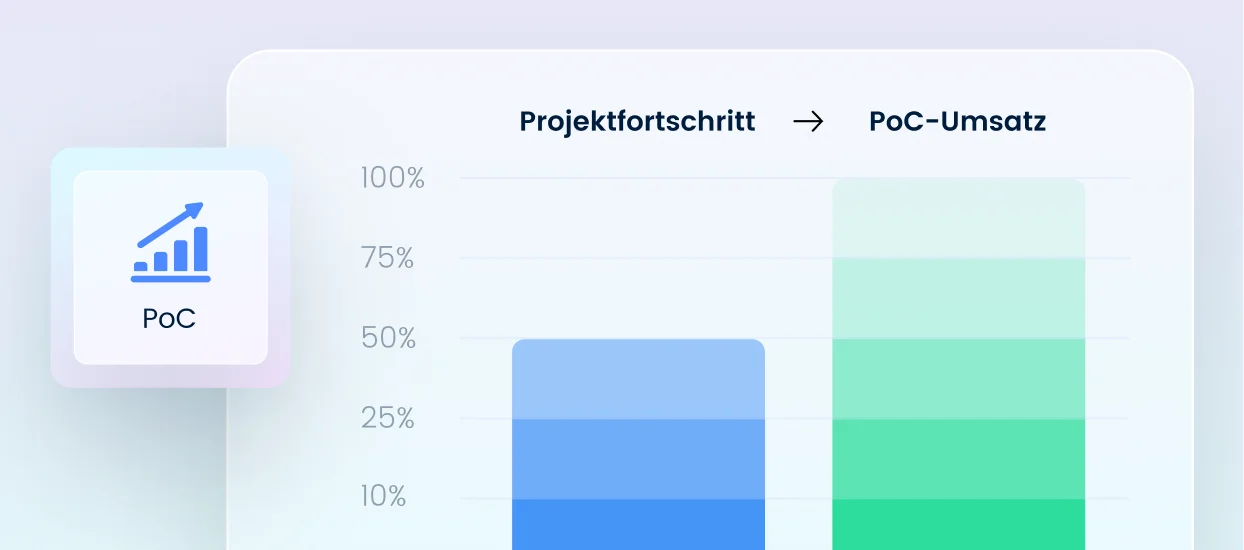Click the green segment between 50% and 75%
The height and width of the screenshot is (550, 1244).
pos(958,299)
